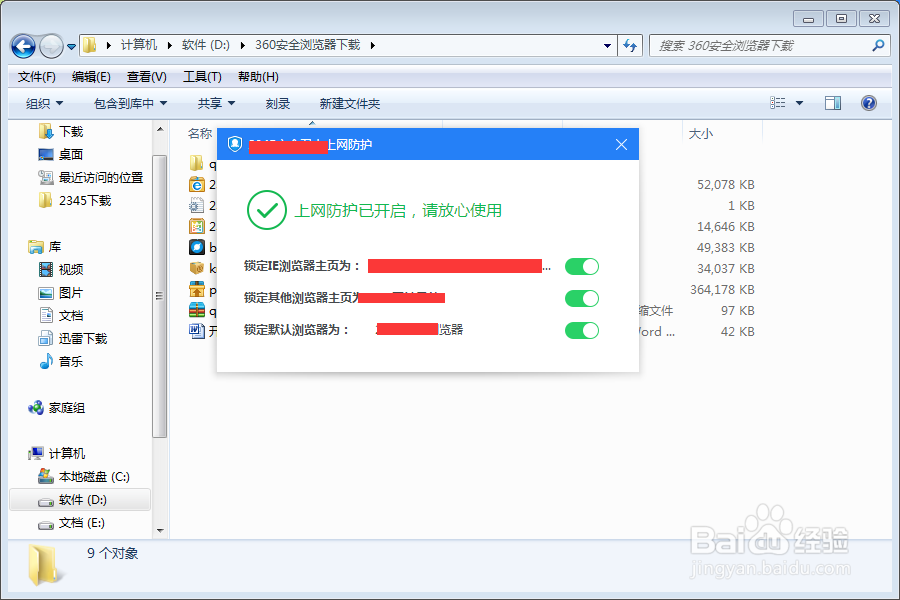Viewport: 900px width, 600px height.
Task: Click the IE-style file icon in list
Action: (x=197, y=184)
